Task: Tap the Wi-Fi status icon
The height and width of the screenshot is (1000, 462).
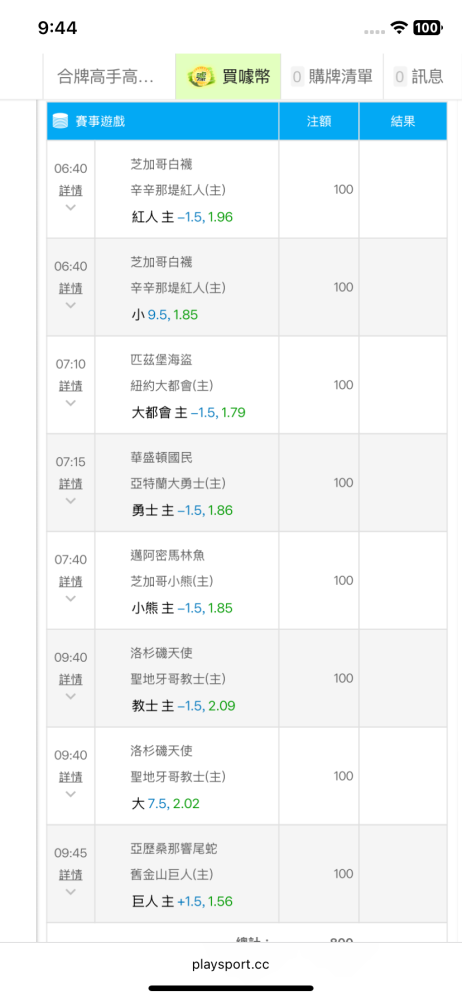Action: [x=399, y=27]
